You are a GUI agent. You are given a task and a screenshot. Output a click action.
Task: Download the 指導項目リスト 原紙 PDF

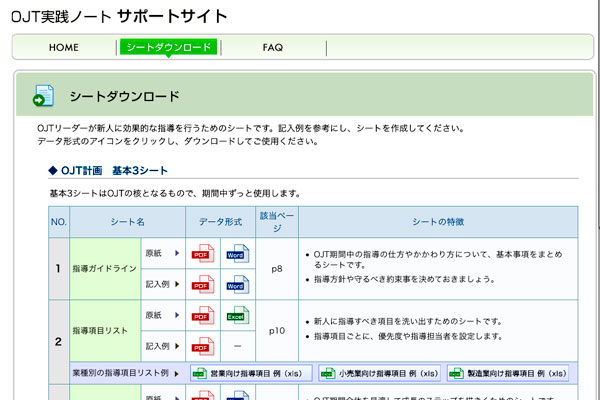click(203, 316)
